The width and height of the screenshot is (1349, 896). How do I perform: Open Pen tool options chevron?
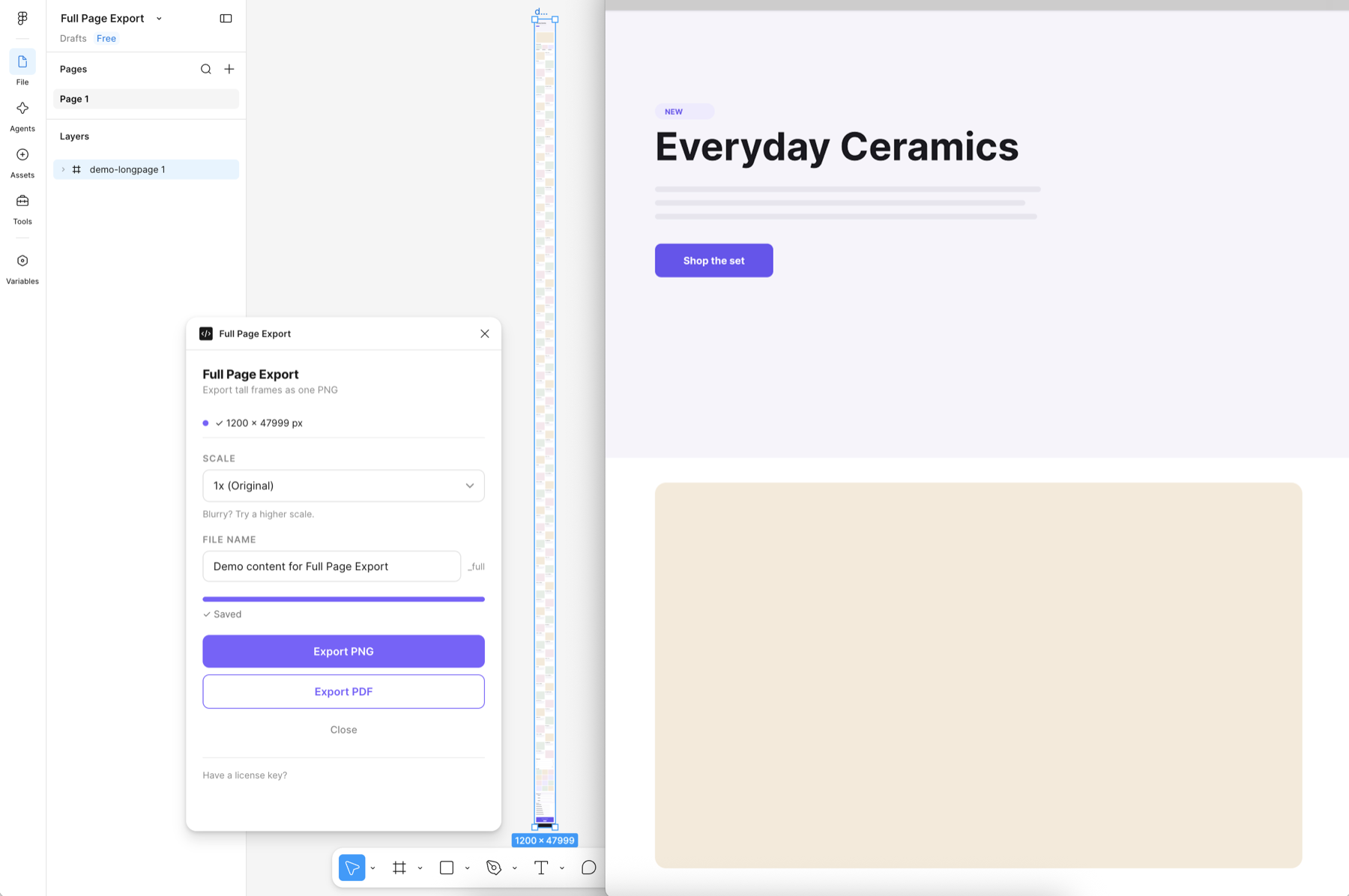pyautogui.click(x=514, y=868)
